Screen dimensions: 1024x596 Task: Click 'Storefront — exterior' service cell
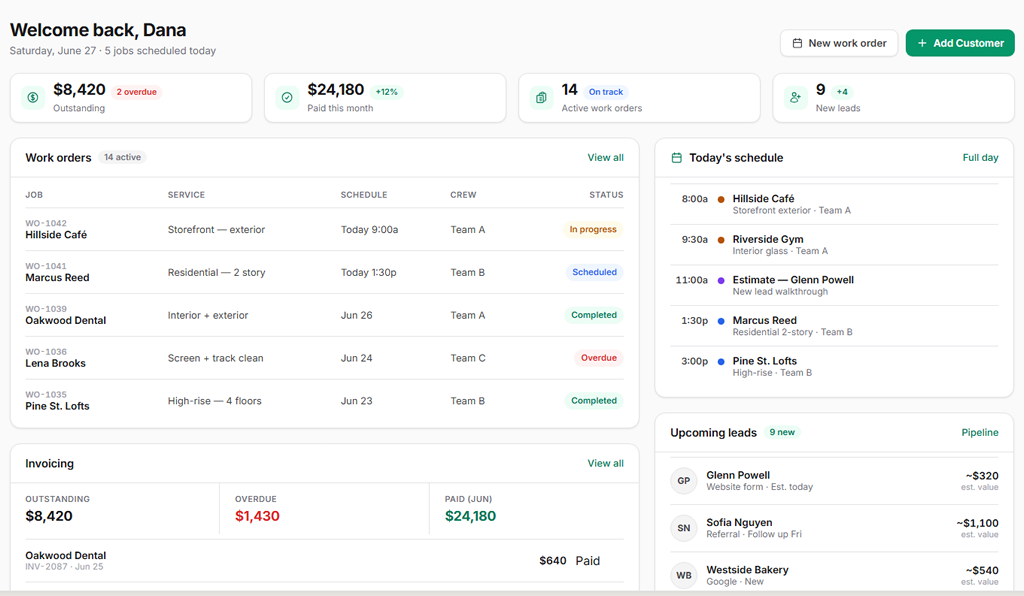pyautogui.click(x=216, y=230)
